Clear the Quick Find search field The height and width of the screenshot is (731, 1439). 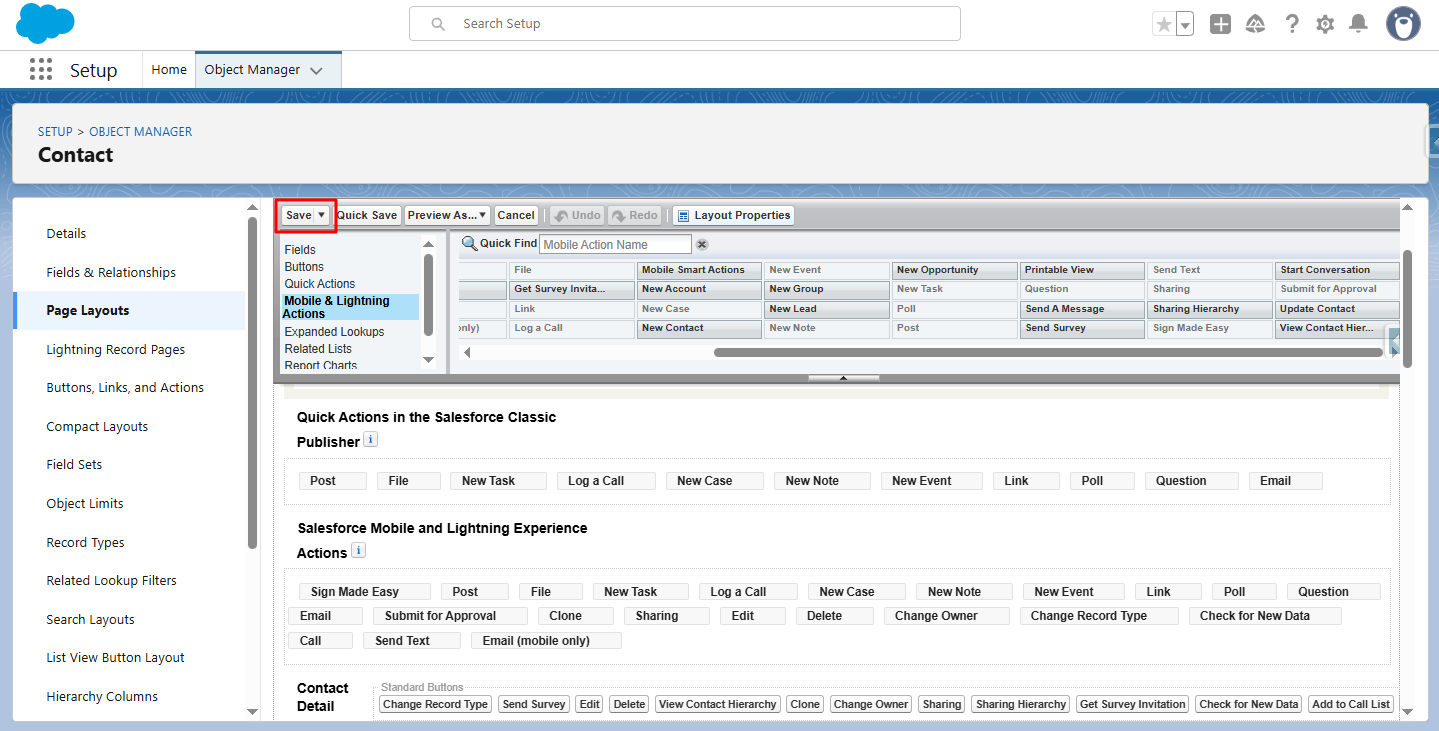click(x=702, y=245)
